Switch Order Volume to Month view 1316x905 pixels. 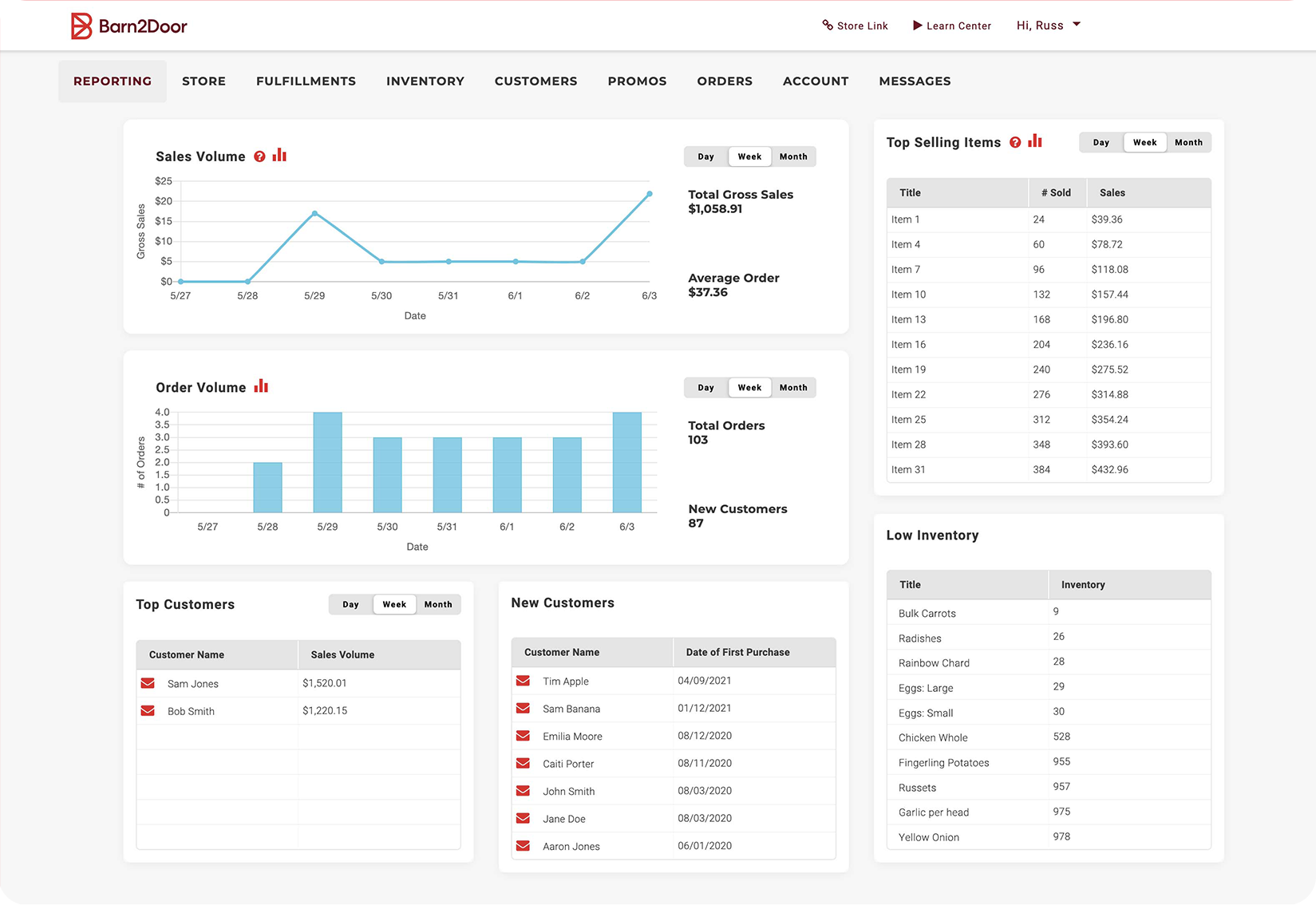click(x=793, y=388)
